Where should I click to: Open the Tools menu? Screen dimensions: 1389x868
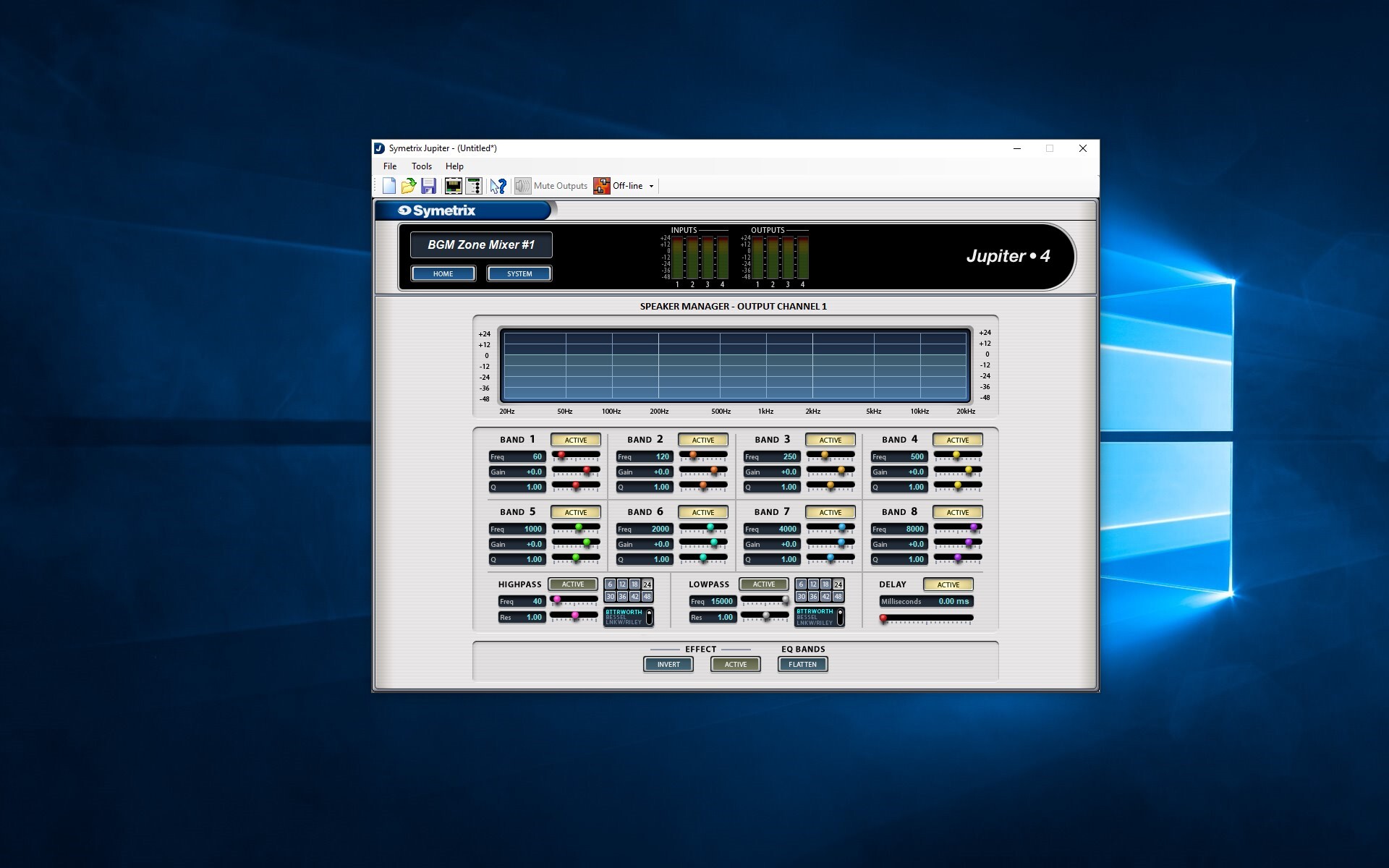421,166
